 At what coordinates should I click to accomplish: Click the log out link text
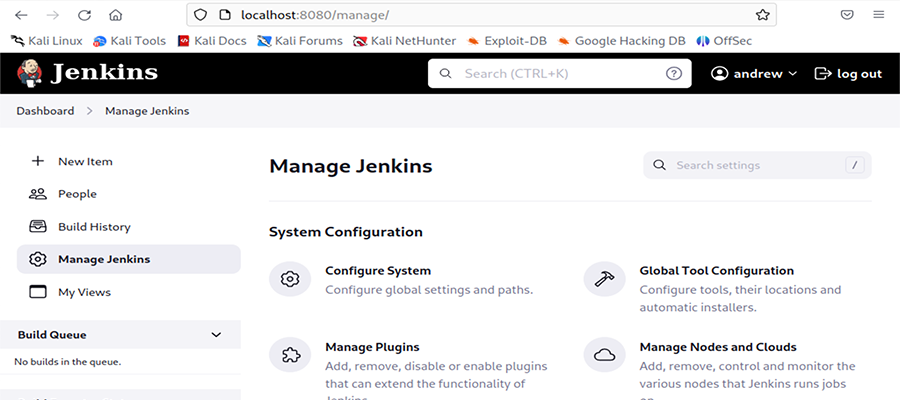pyautogui.click(x=859, y=73)
